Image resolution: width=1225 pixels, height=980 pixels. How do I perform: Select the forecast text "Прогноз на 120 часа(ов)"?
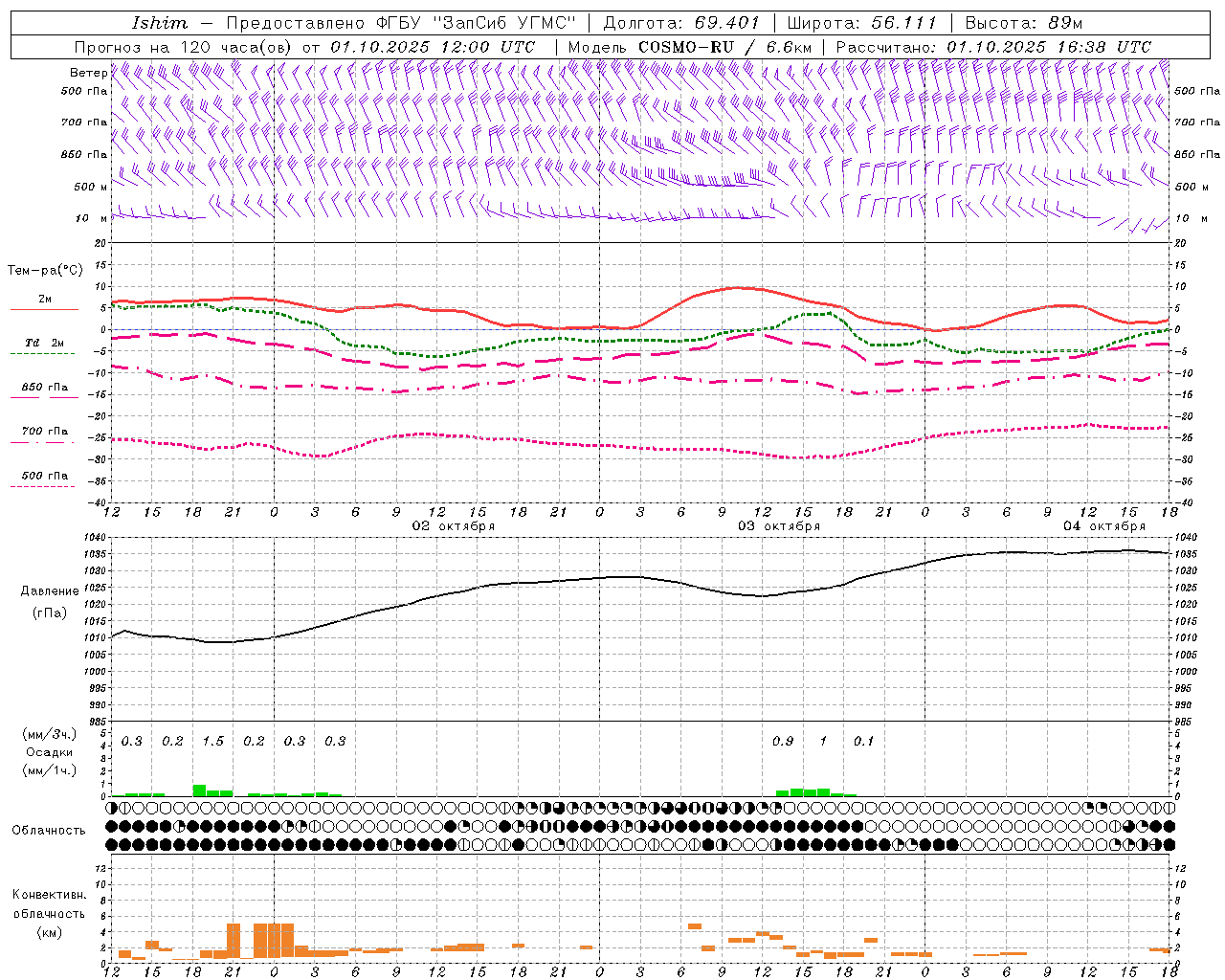[185, 47]
